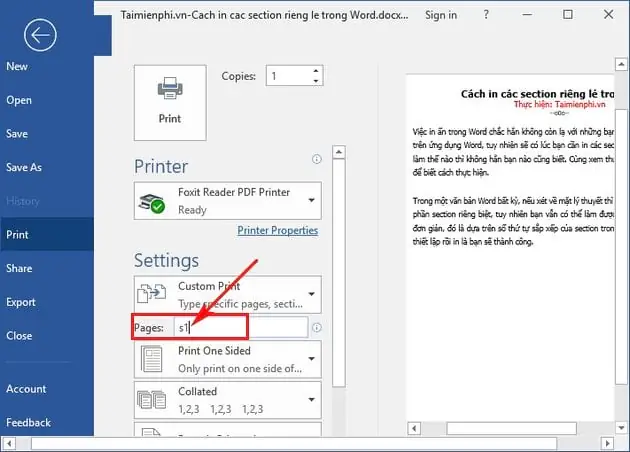Click the Print One Sided page icon
The height and width of the screenshot is (452, 630).
coord(151,359)
